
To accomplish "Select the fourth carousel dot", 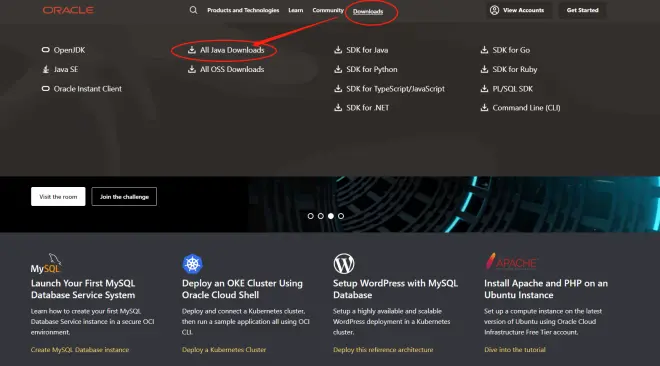I will pos(341,216).
